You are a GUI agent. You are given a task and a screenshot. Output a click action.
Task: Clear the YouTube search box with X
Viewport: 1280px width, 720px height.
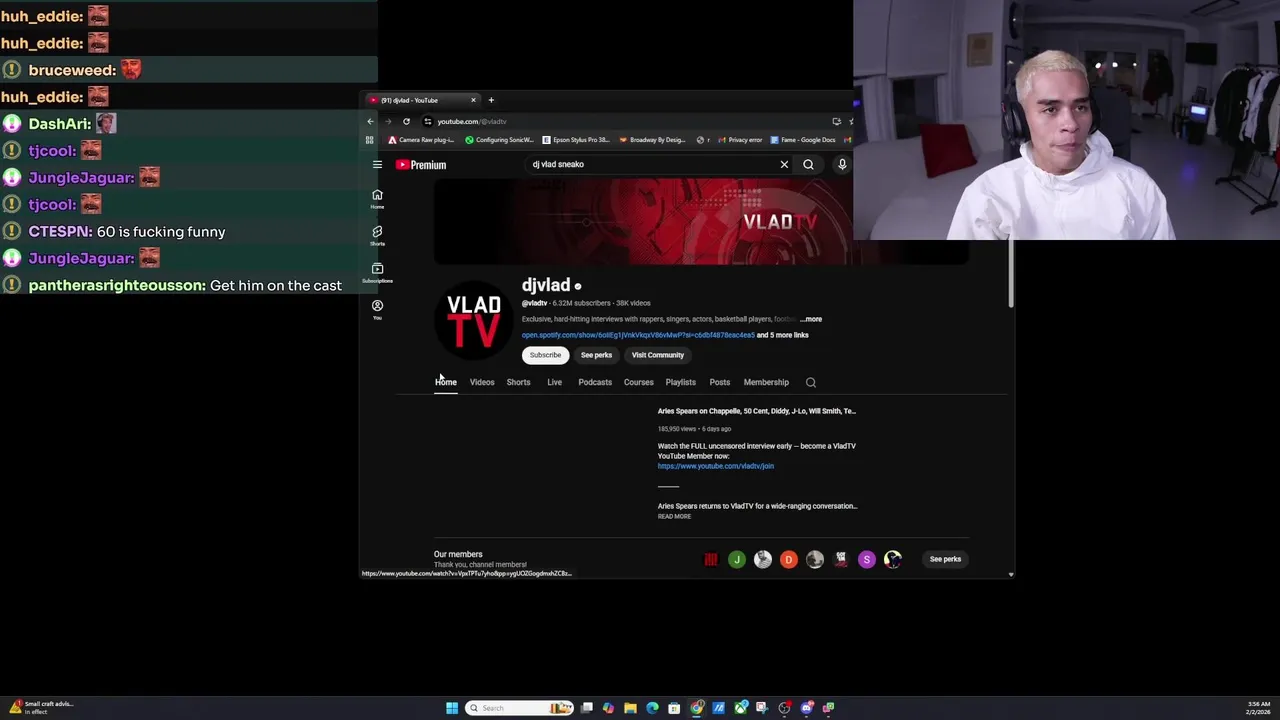coord(784,164)
